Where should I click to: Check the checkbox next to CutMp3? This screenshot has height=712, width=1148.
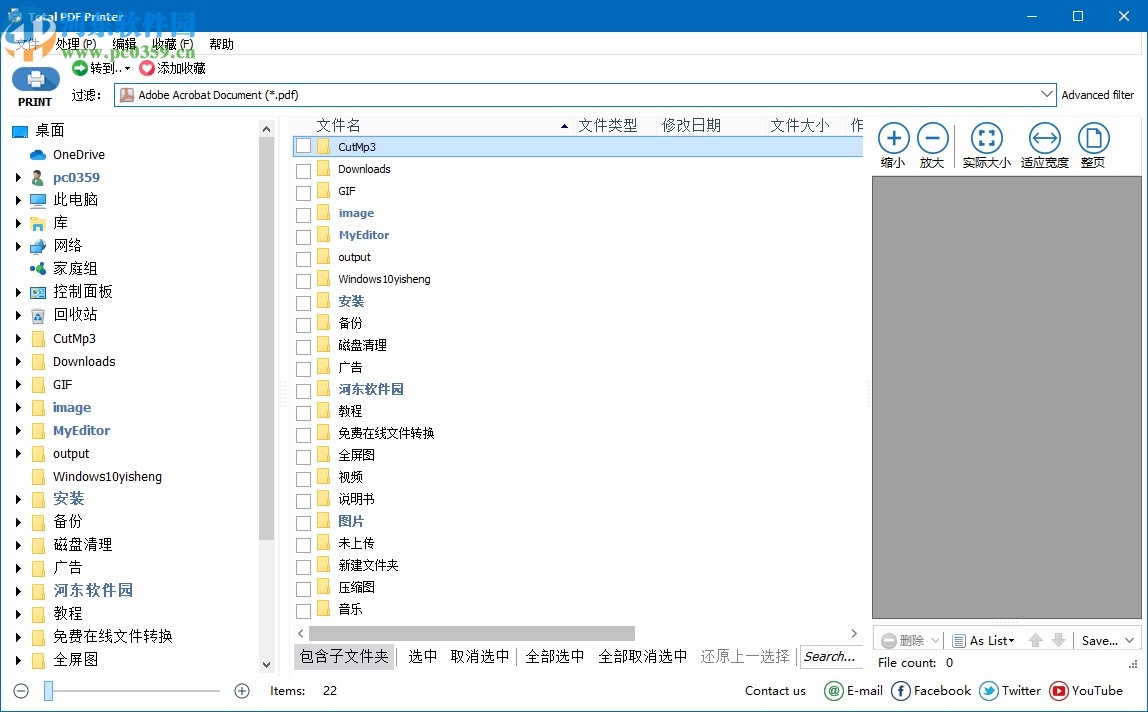301,146
